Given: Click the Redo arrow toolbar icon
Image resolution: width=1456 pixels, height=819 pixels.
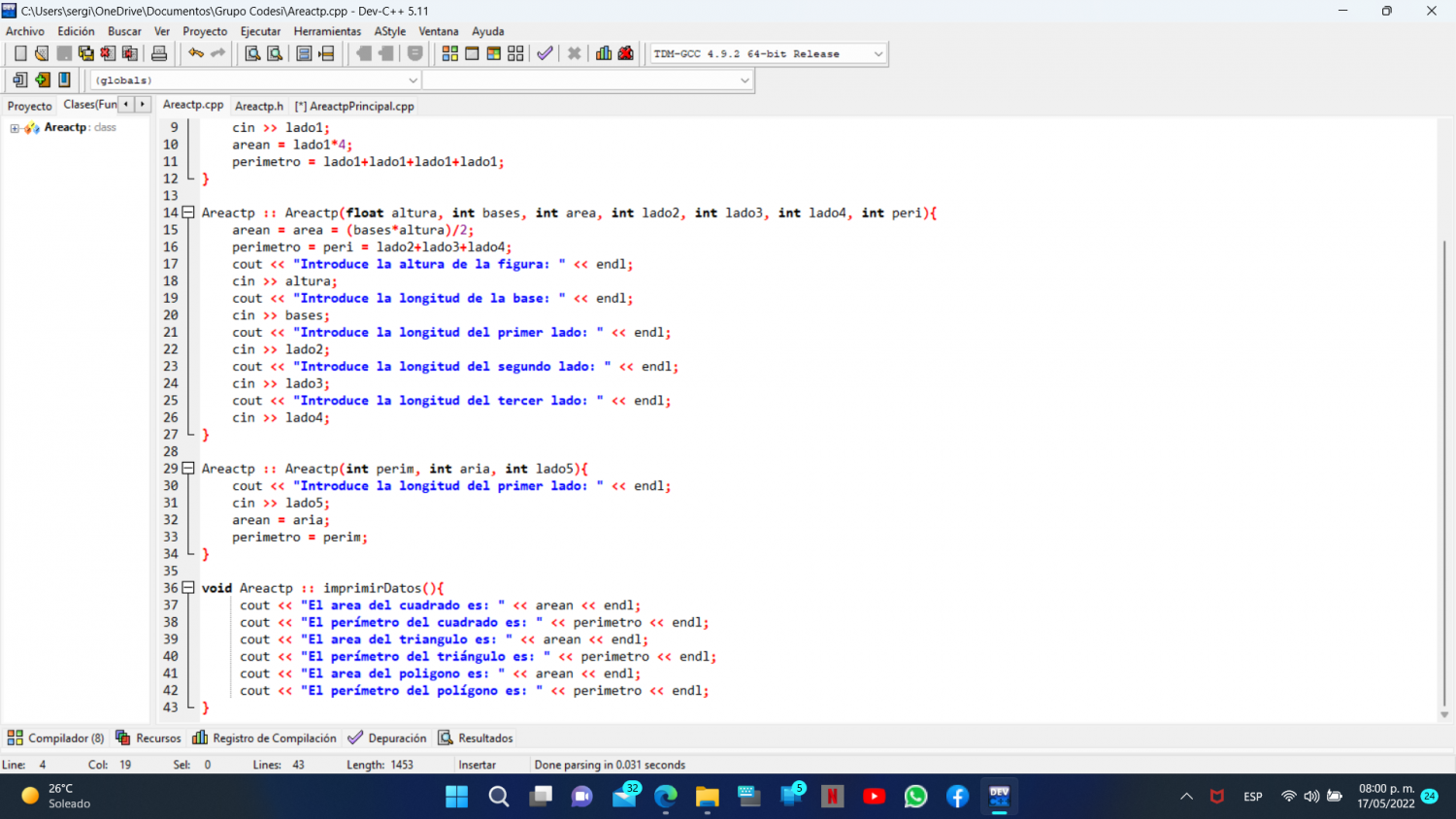Looking at the screenshot, I should 217,53.
